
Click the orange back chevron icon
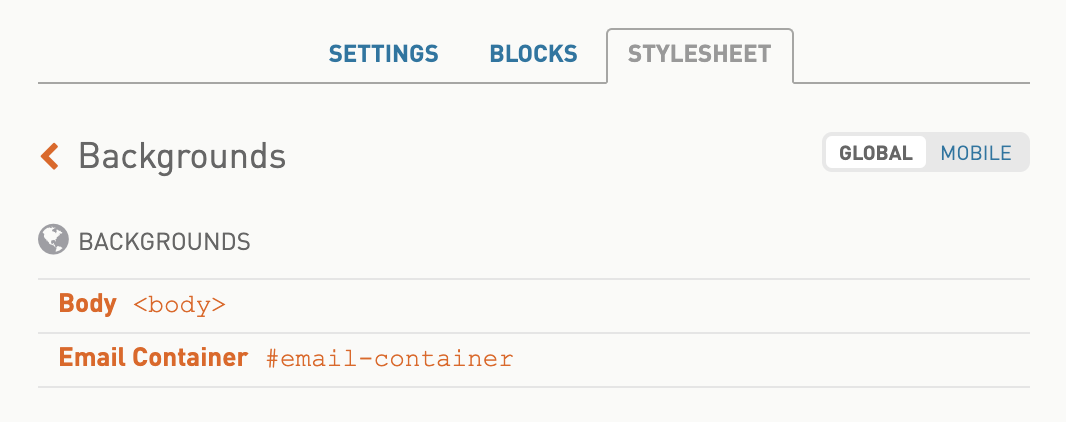[50, 156]
